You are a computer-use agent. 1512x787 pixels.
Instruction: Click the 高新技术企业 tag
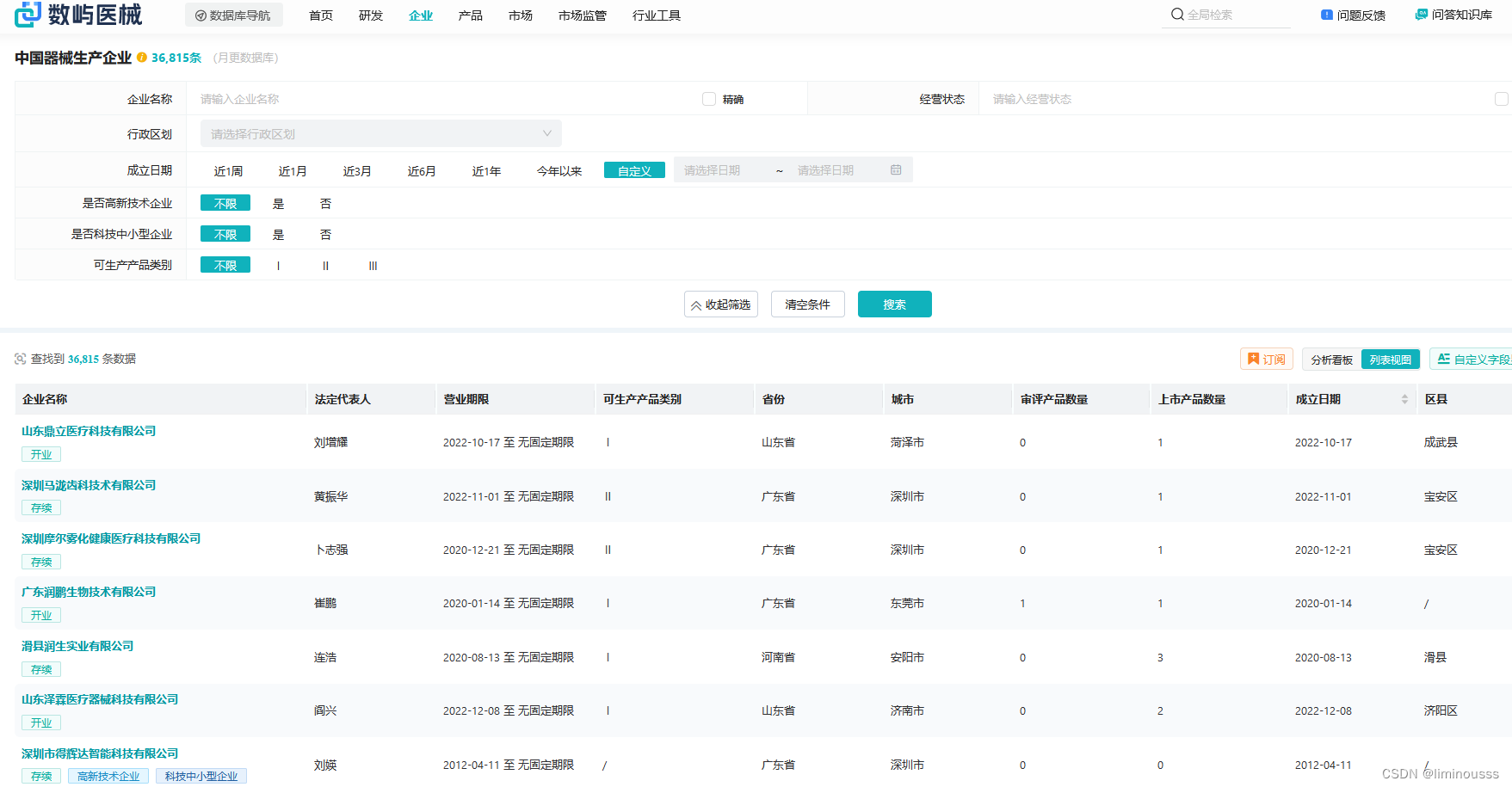108,776
